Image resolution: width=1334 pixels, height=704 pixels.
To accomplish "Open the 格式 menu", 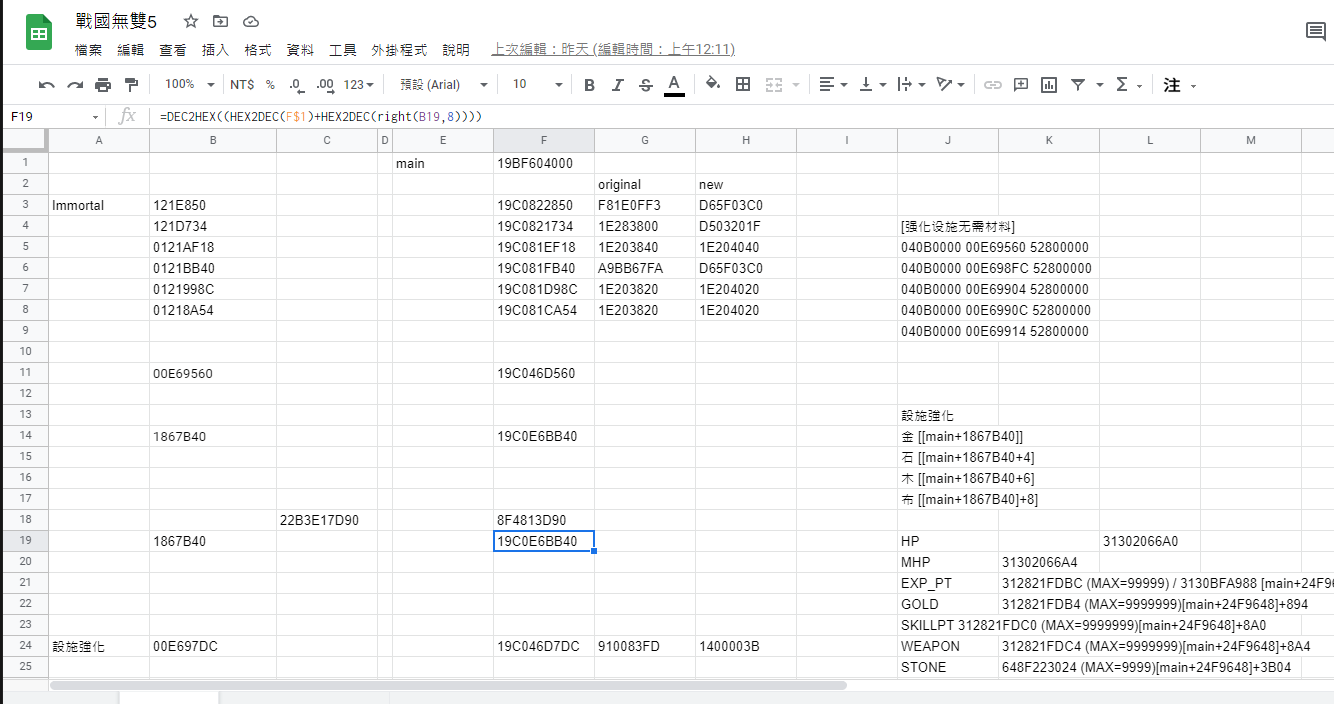I will (258, 49).
